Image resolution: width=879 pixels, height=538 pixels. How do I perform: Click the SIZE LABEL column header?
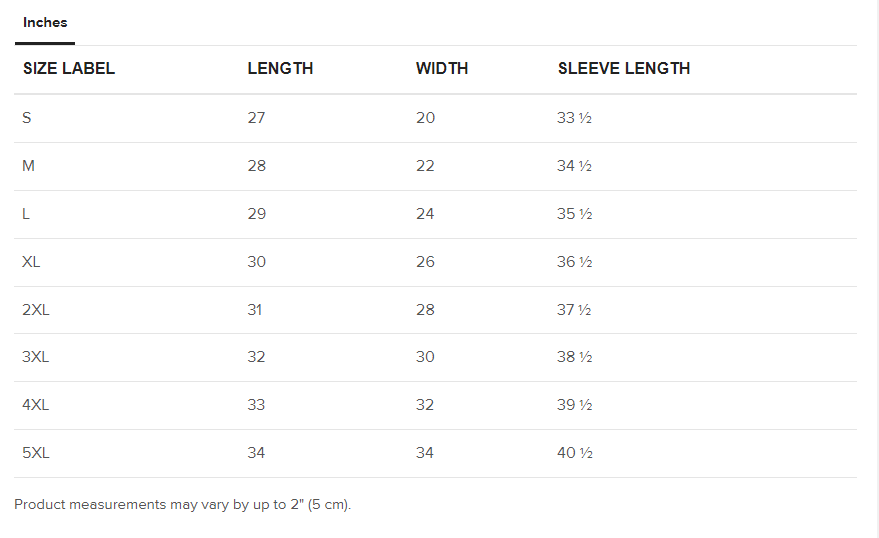(69, 69)
